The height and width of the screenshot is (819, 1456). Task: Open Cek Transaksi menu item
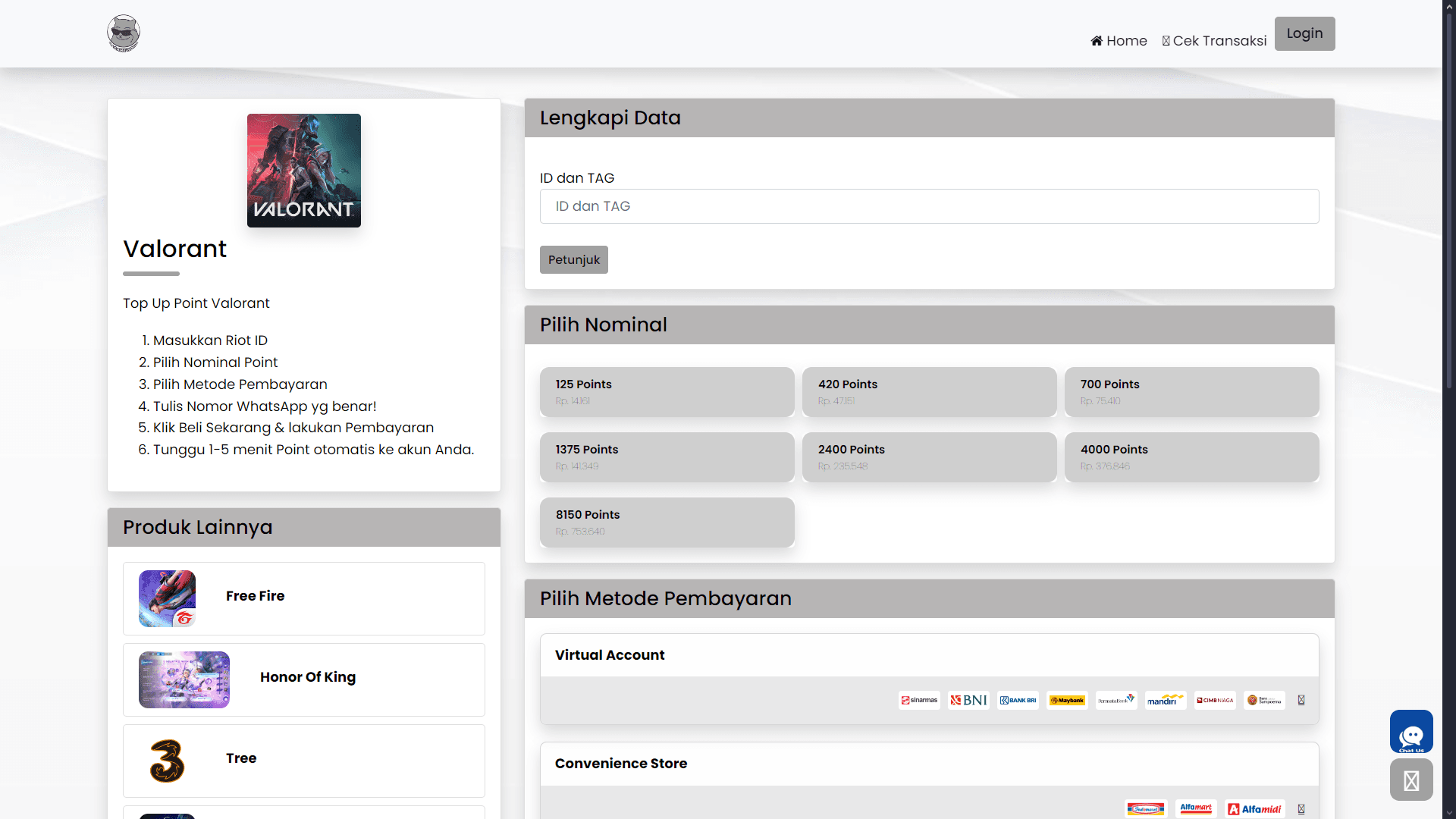(1214, 41)
